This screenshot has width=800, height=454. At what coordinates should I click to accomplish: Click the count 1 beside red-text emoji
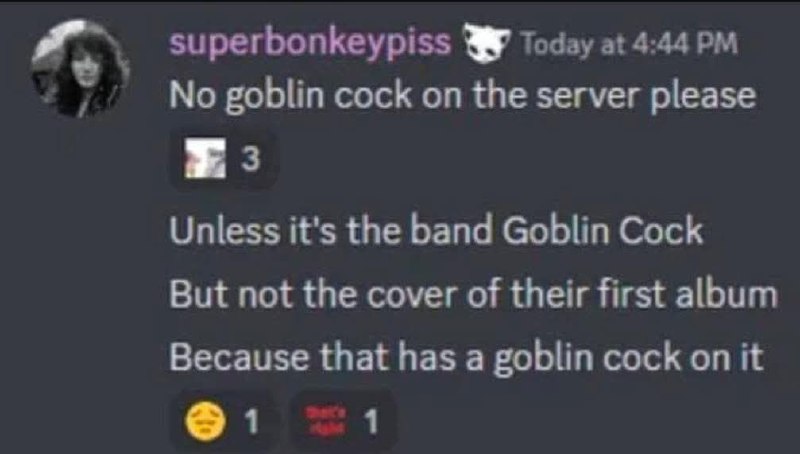[371, 422]
